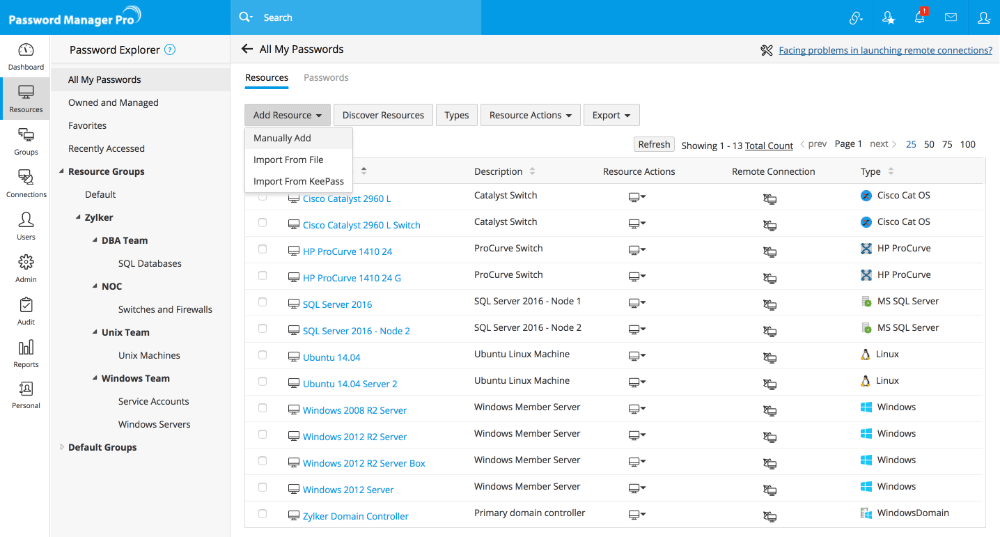
Task: Launch remote connection for Zylker Domain Controller
Action: pos(770,517)
